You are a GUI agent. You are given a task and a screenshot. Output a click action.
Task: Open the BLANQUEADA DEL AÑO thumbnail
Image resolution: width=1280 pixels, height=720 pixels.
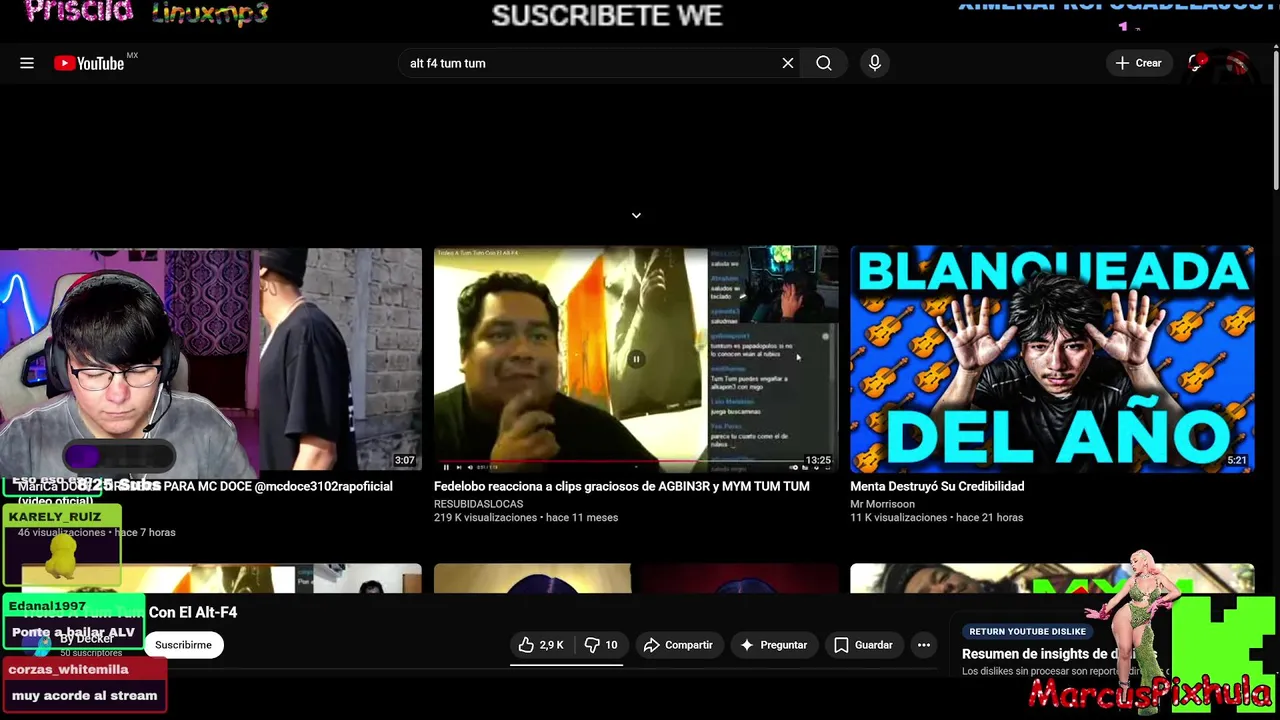point(1052,359)
